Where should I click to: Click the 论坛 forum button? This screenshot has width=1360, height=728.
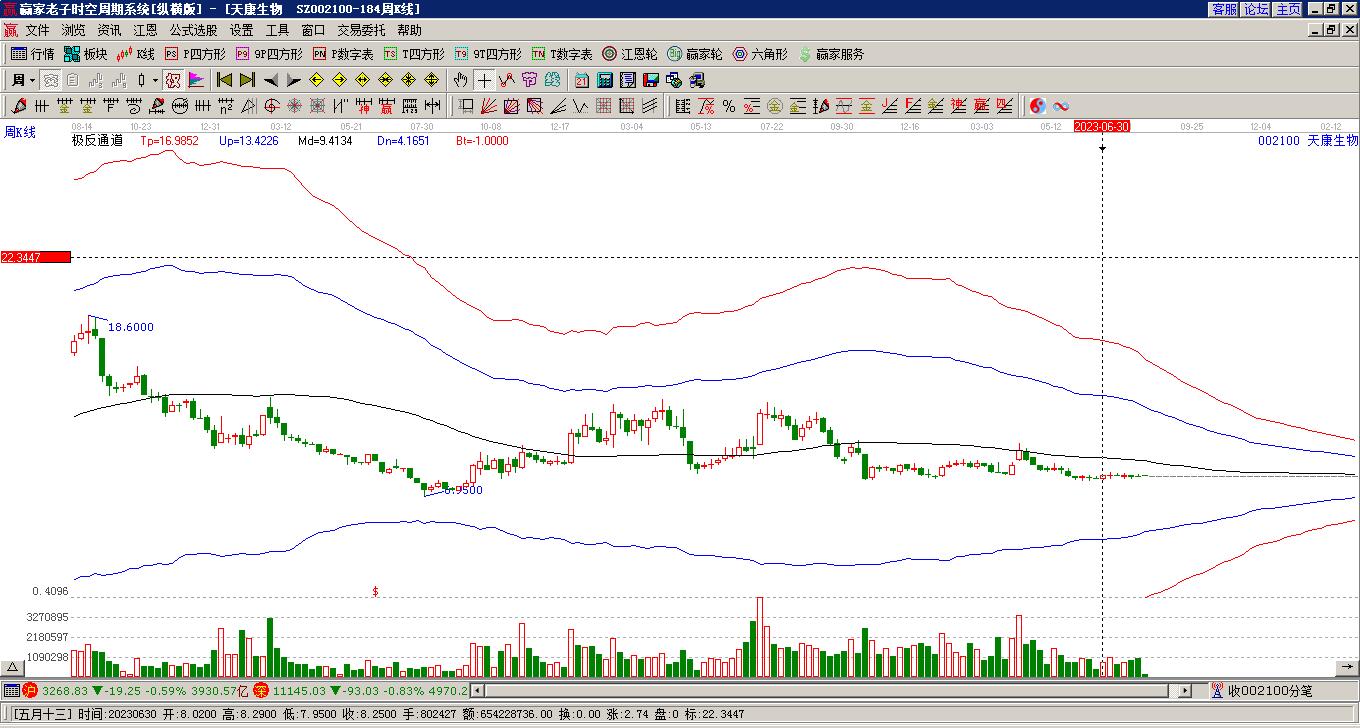1256,9
